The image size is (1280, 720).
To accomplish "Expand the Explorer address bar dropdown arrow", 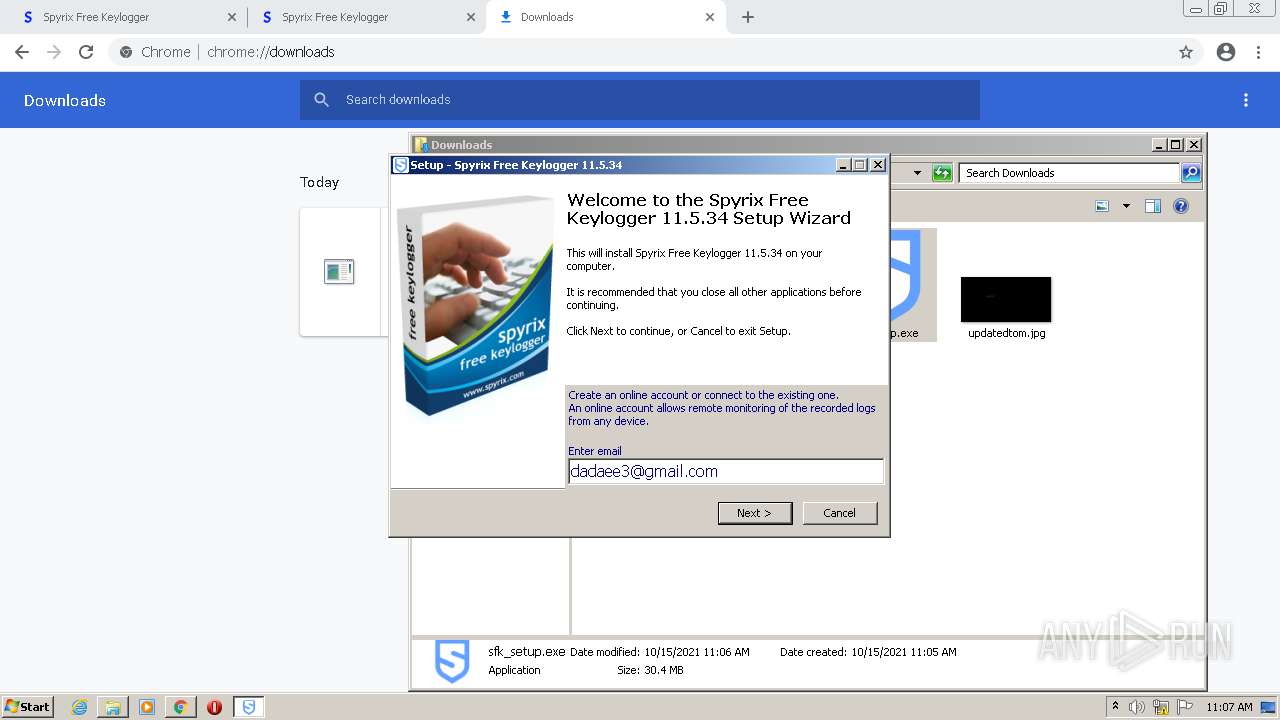I will pos(917,173).
